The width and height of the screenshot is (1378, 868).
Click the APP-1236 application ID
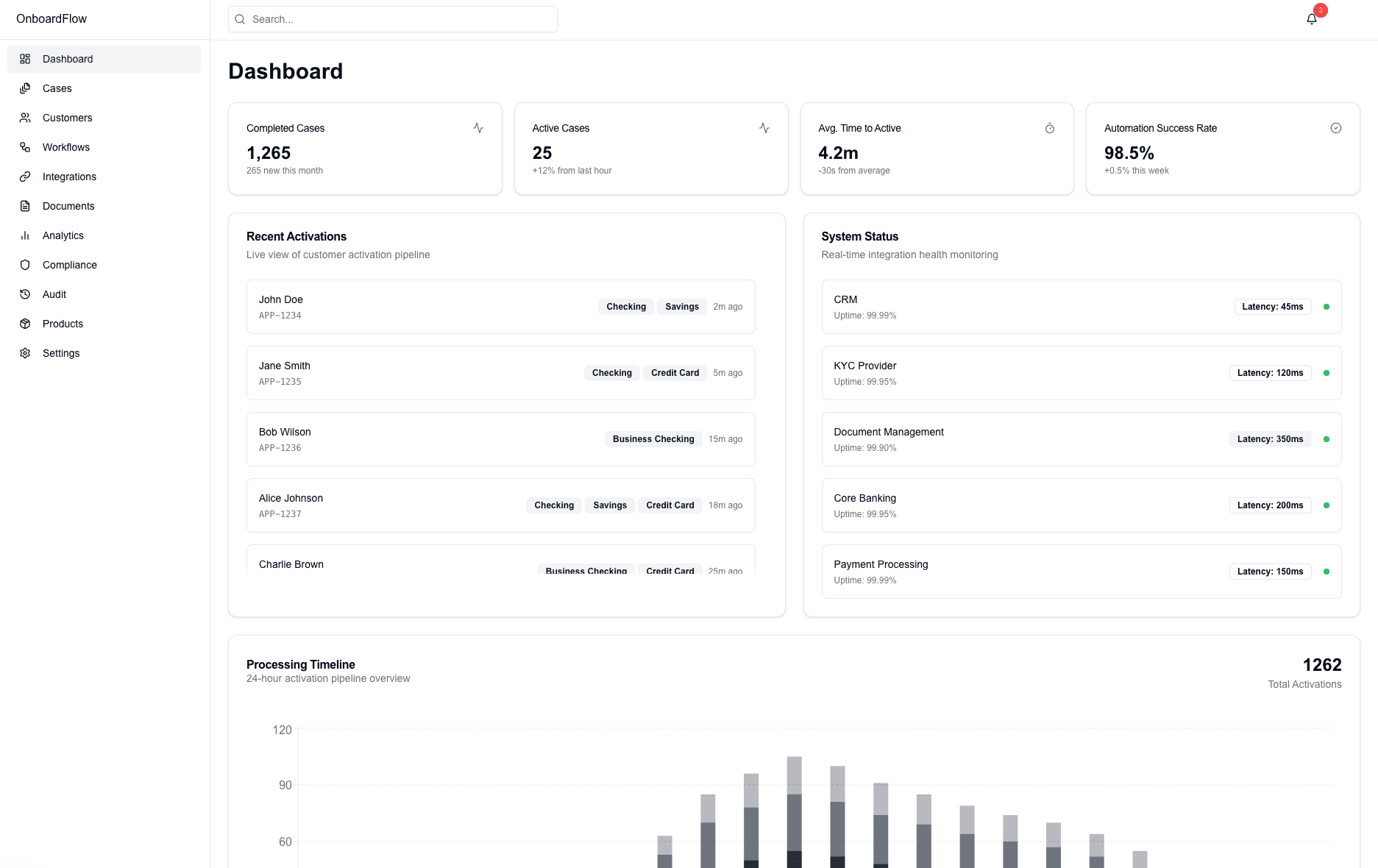point(280,448)
